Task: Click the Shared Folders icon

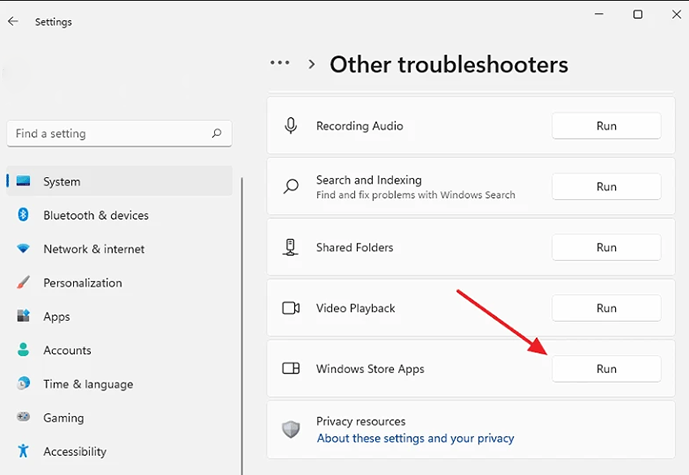Action: (x=290, y=247)
